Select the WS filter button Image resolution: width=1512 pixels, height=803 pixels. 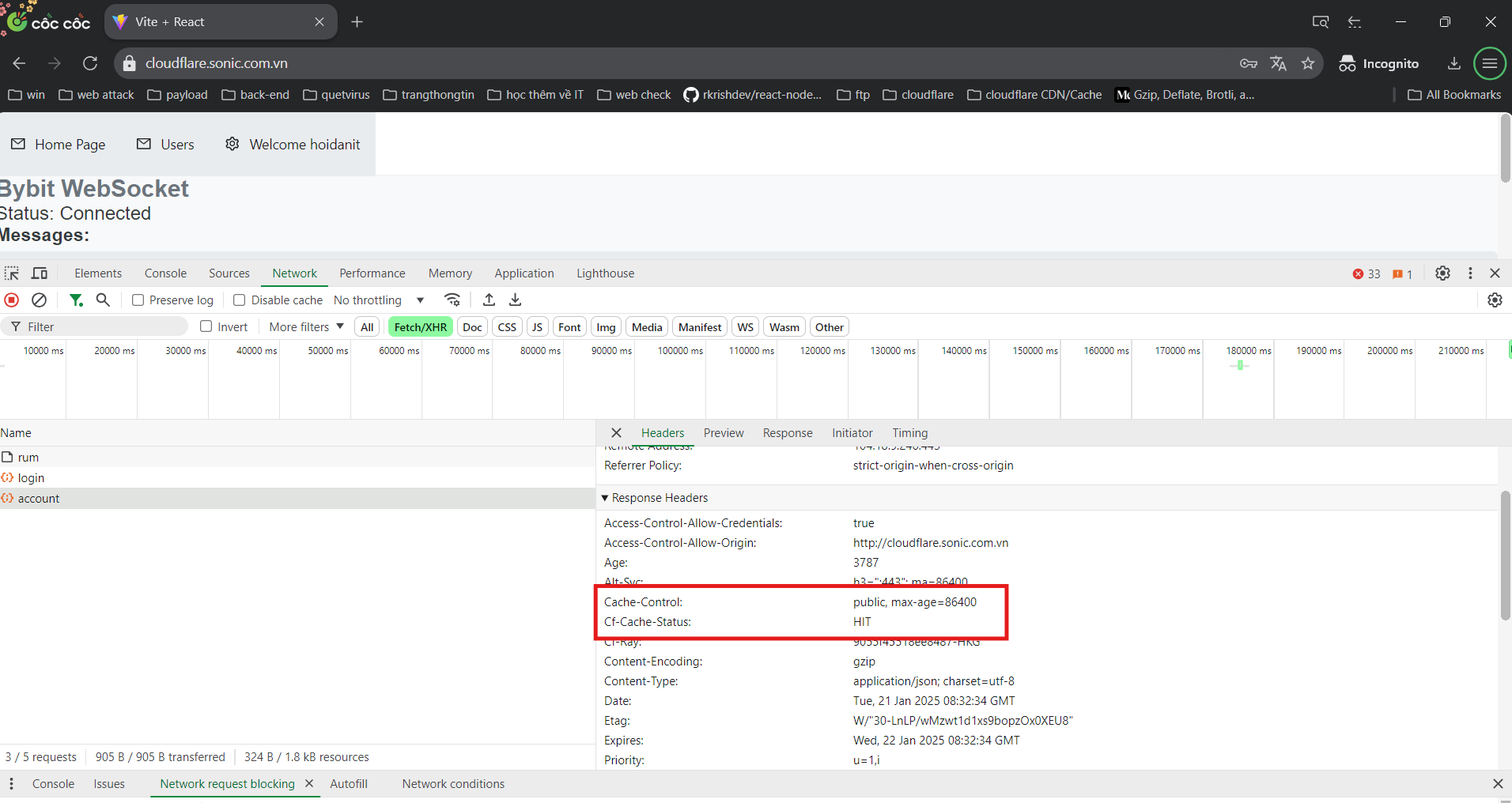pyautogui.click(x=745, y=327)
